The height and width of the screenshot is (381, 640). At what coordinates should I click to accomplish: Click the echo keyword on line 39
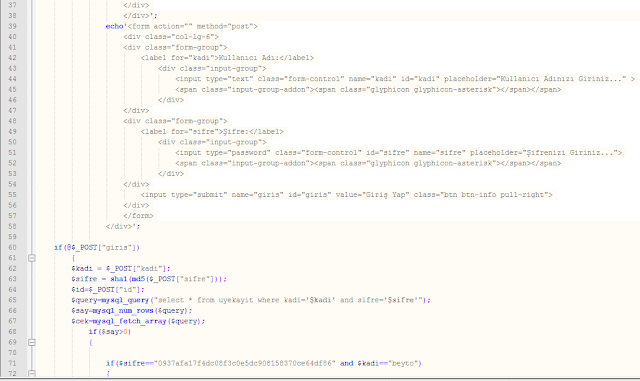click(114, 26)
